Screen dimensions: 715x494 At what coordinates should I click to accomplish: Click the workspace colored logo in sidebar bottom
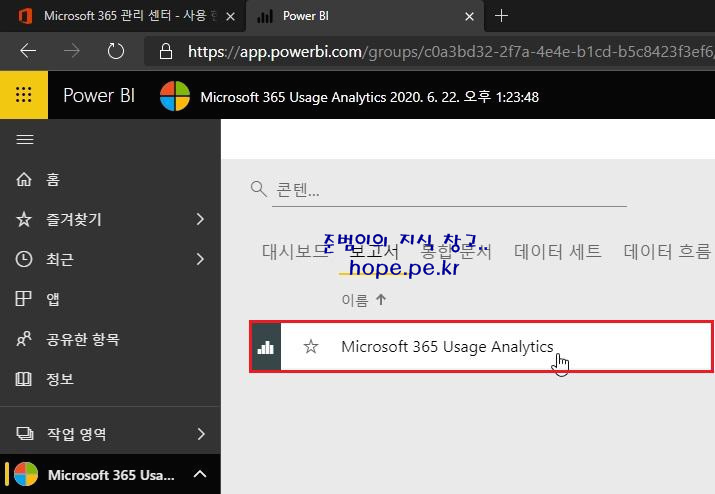[x=26, y=474]
